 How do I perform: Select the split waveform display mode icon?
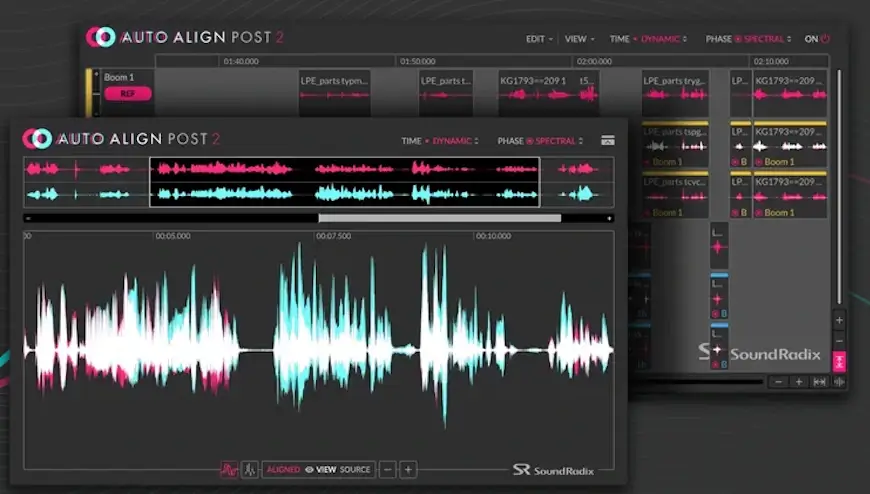(250, 470)
